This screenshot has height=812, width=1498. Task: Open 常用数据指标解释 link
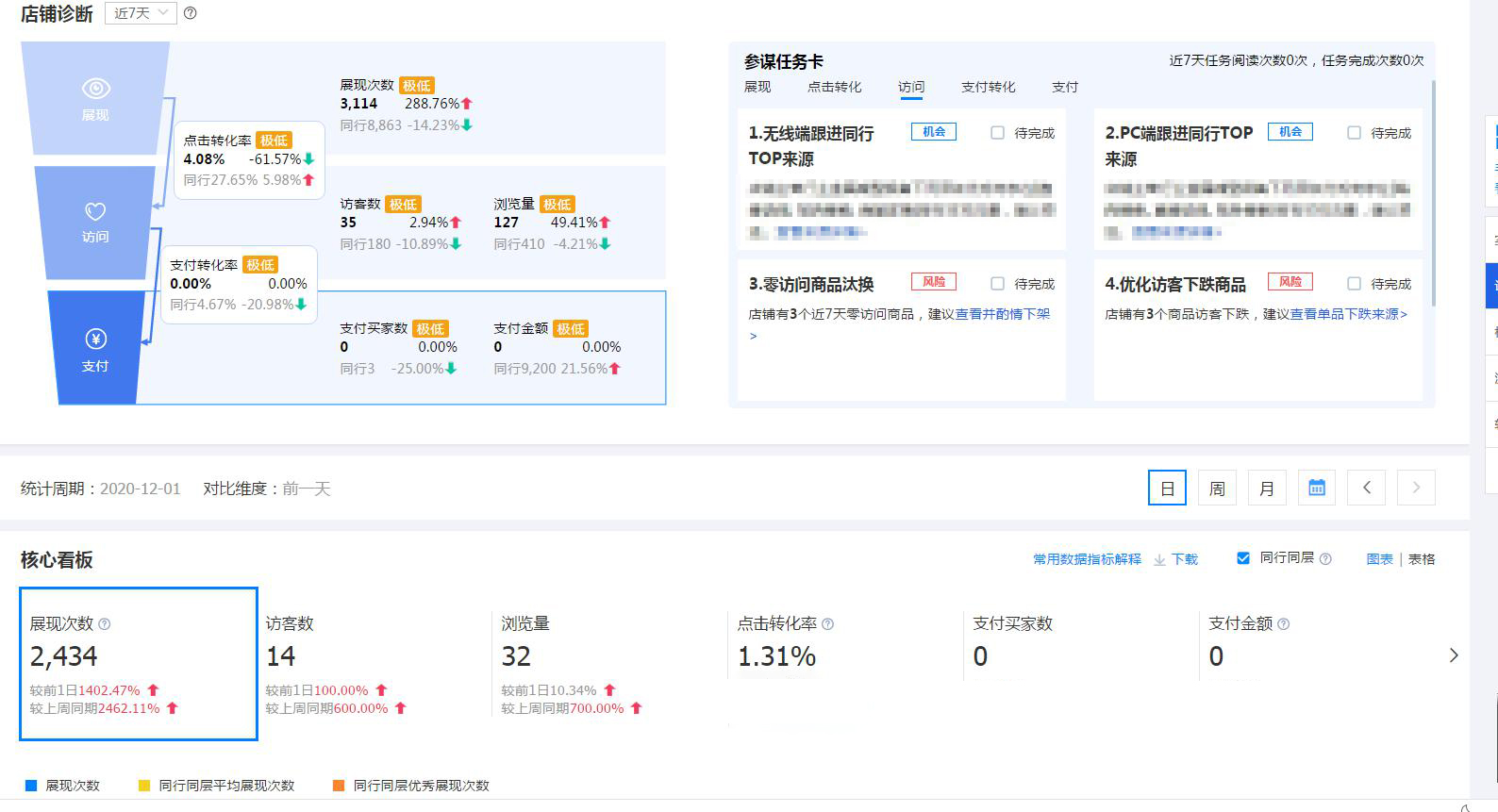pyautogui.click(x=1087, y=559)
